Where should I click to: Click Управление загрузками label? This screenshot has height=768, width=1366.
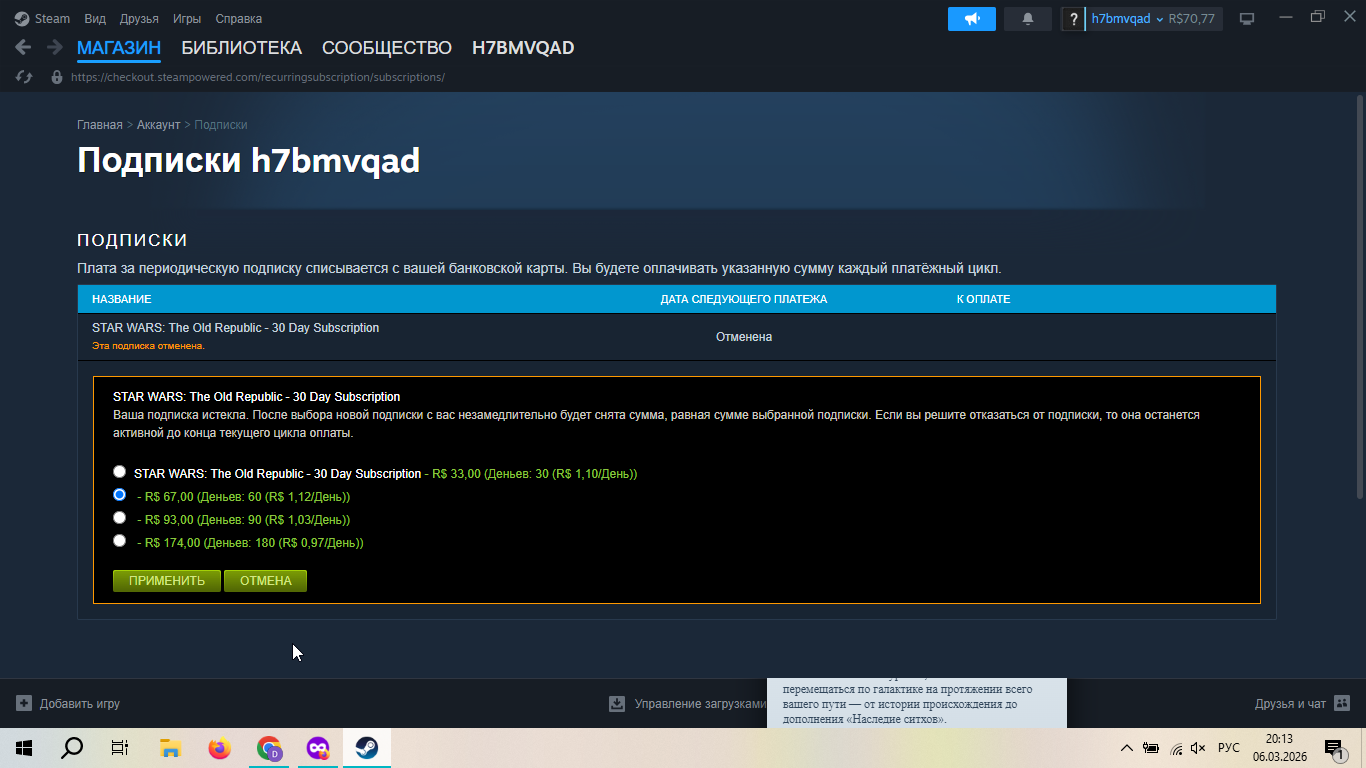(x=700, y=704)
